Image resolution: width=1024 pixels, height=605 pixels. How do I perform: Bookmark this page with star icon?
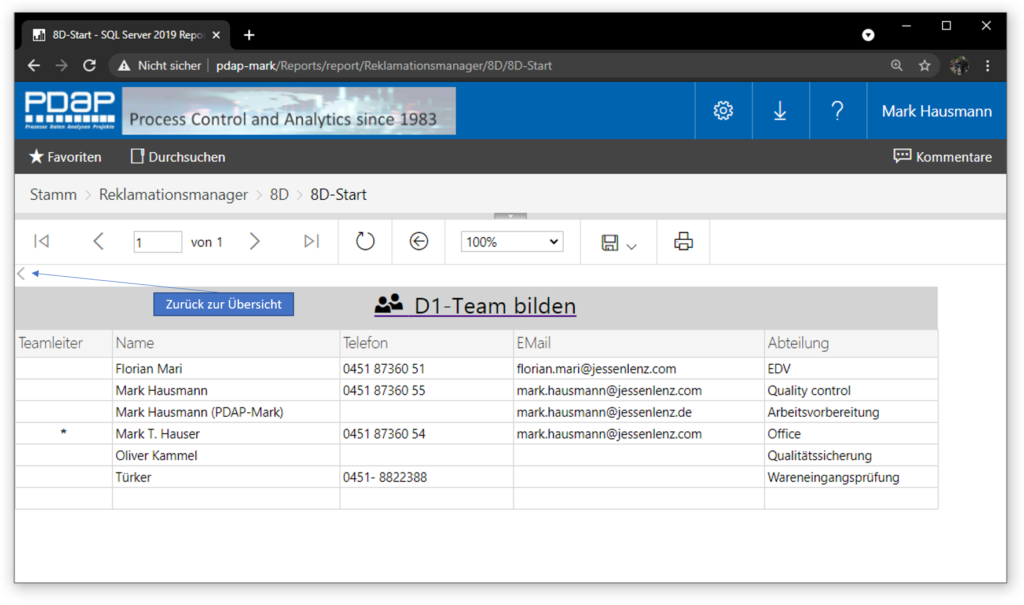pos(925,65)
